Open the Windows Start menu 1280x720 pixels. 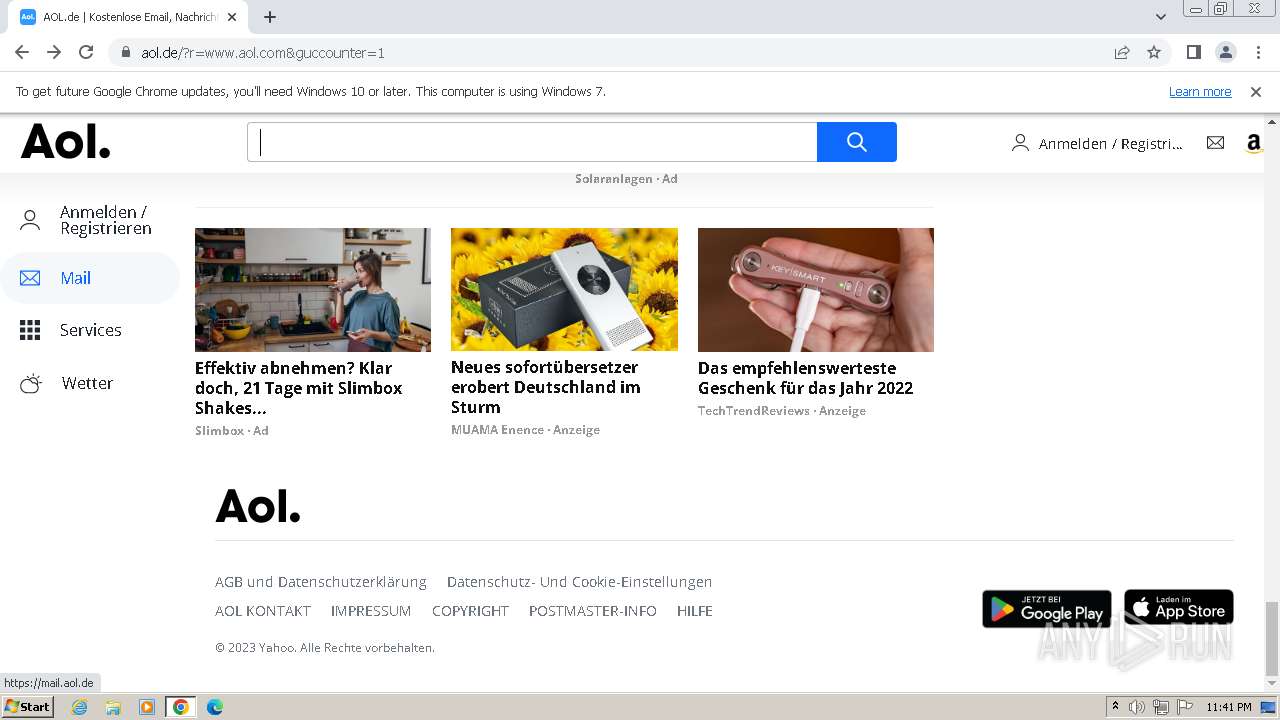click(27, 707)
